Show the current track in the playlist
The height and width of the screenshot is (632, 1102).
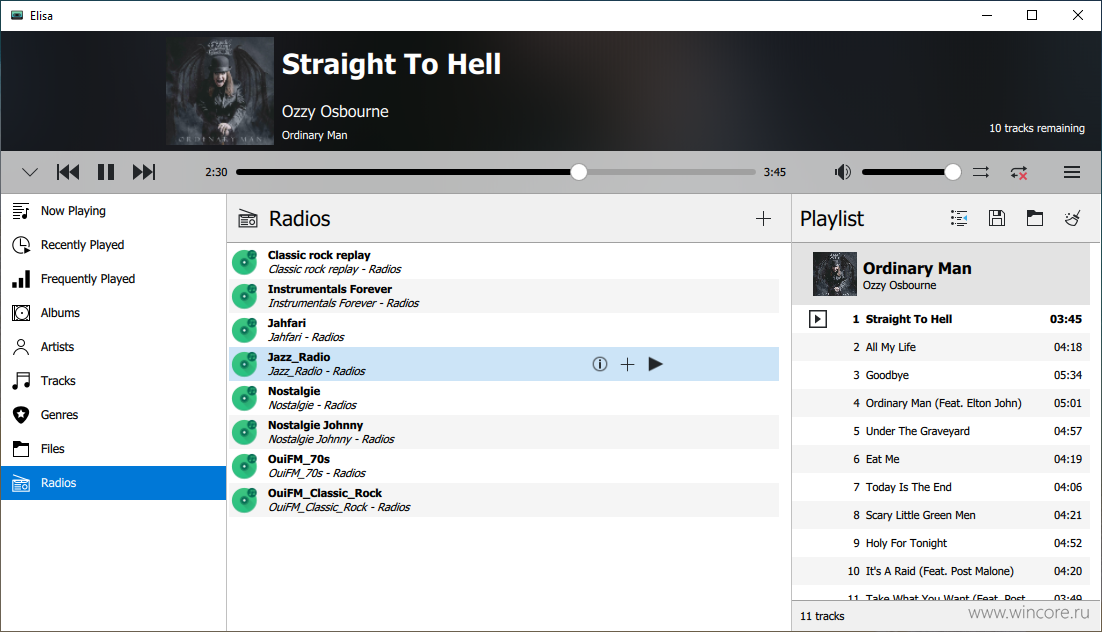(959, 219)
